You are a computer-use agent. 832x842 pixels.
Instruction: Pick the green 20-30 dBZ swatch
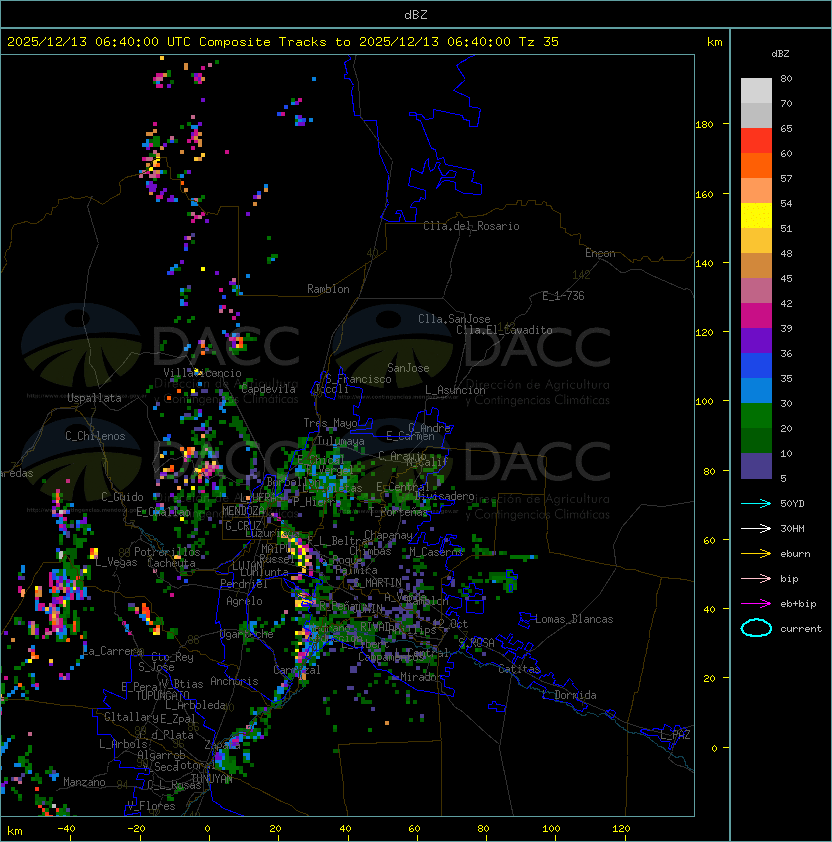(x=756, y=416)
